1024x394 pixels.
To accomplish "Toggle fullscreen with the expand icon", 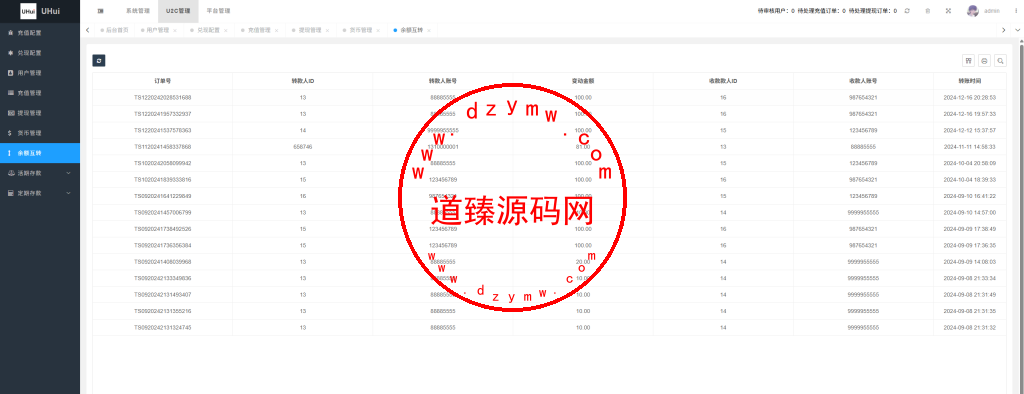I will [x=948, y=11].
